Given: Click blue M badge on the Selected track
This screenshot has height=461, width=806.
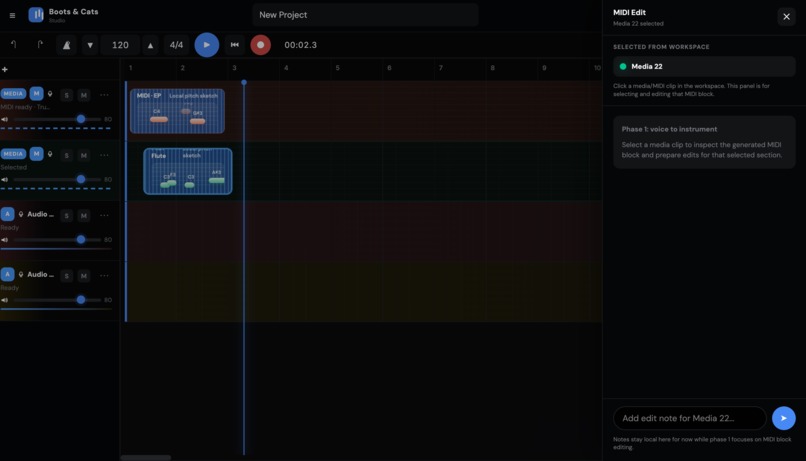Looking at the screenshot, I should tap(36, 154).
